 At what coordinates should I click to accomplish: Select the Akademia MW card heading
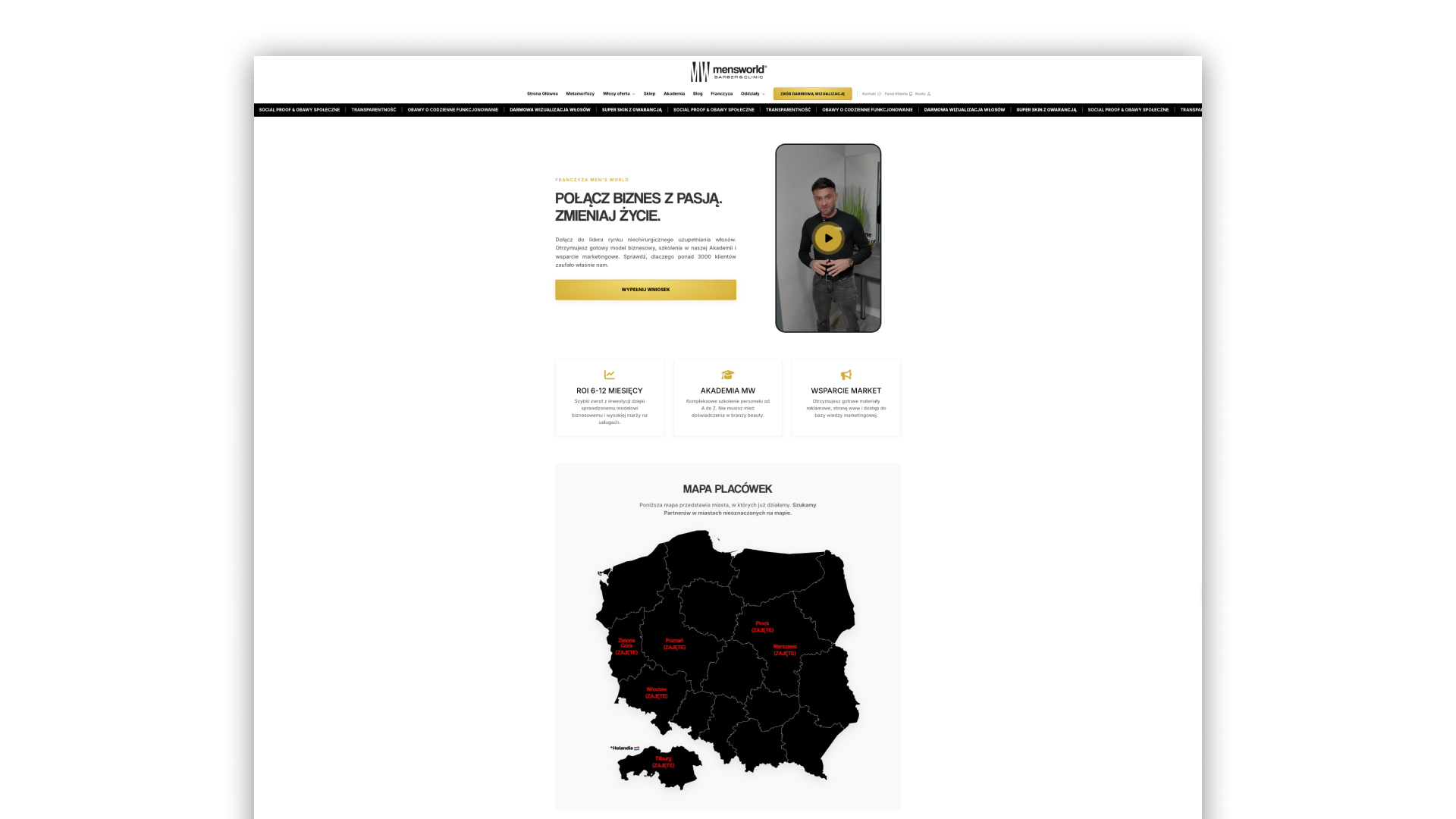coord(728,391)
